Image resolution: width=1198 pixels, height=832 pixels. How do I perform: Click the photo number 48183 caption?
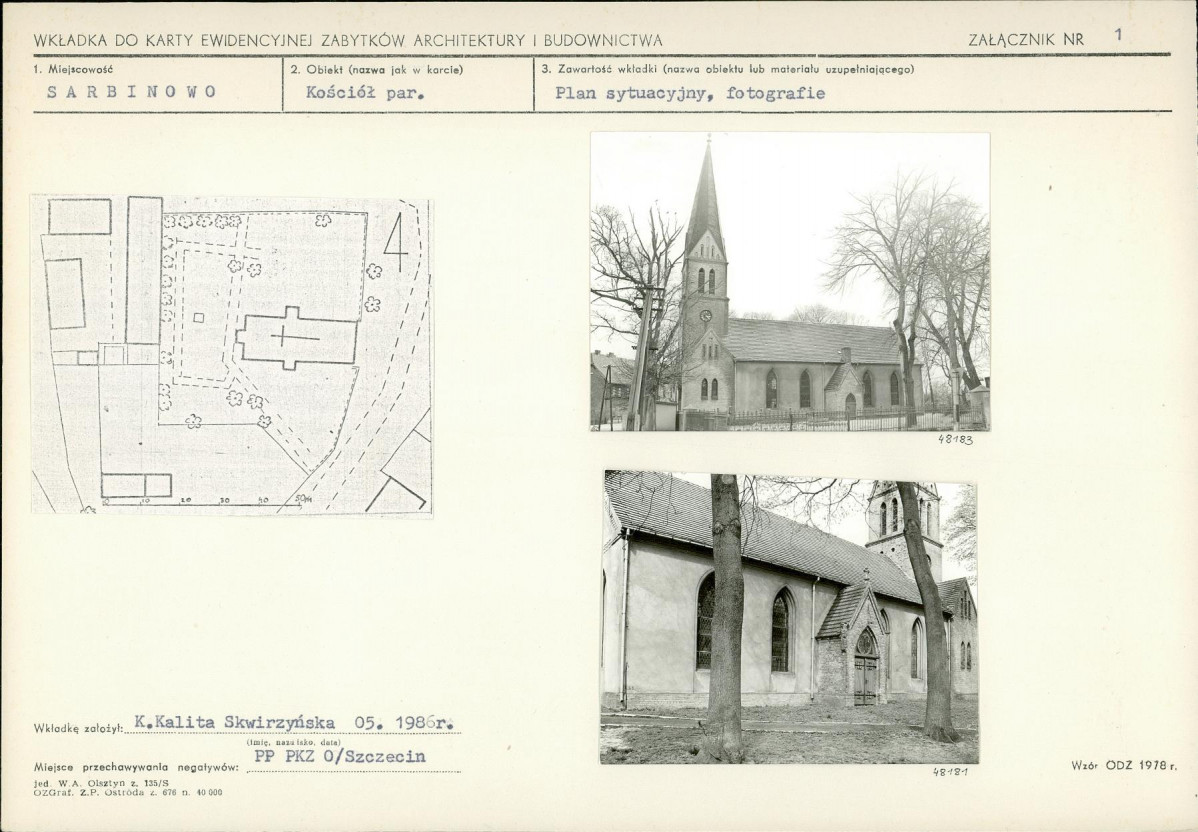click(956, 440)
